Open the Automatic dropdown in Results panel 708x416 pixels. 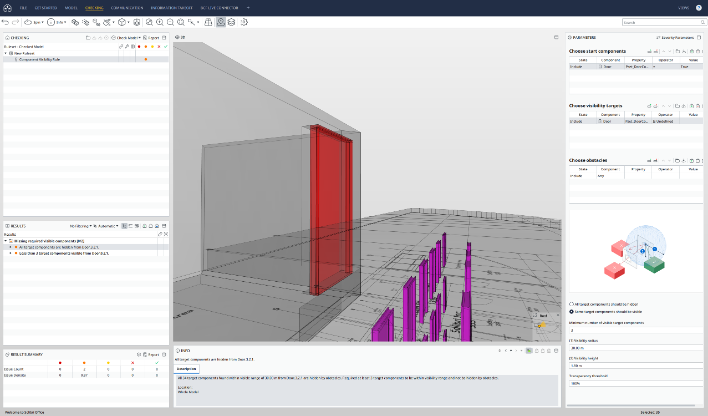(106, 227)
